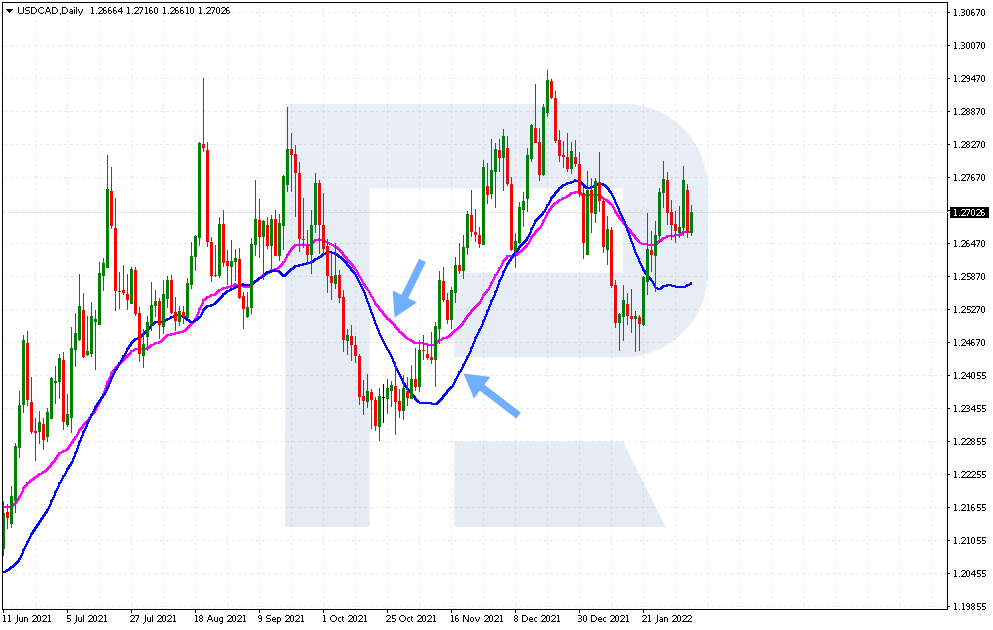
Task: Click the 21 Jan 2022 date label
Action: pyautogui.click(x=667, y=619)
